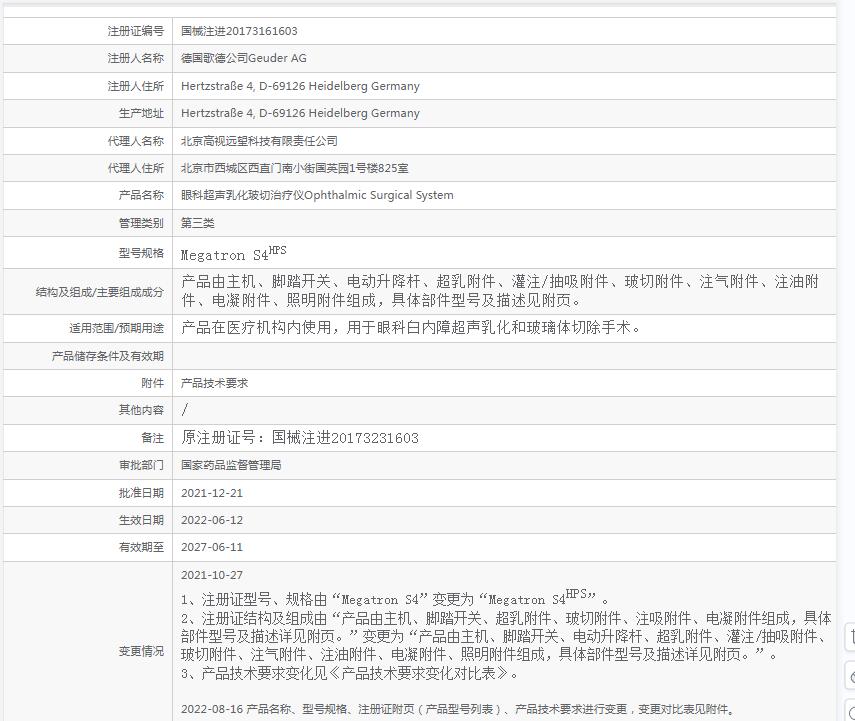
Task: Select the 备注 label
Action: point(152,438)
